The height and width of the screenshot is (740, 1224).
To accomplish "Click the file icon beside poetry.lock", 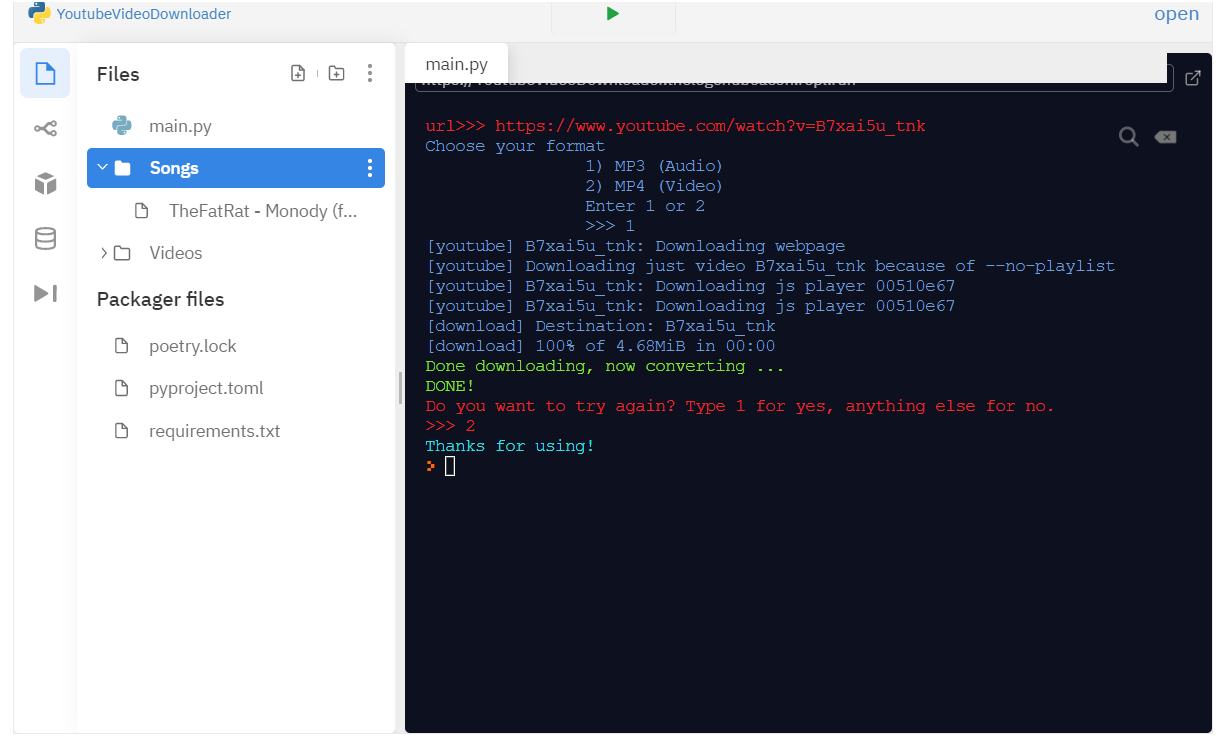I will coord(122,346).
